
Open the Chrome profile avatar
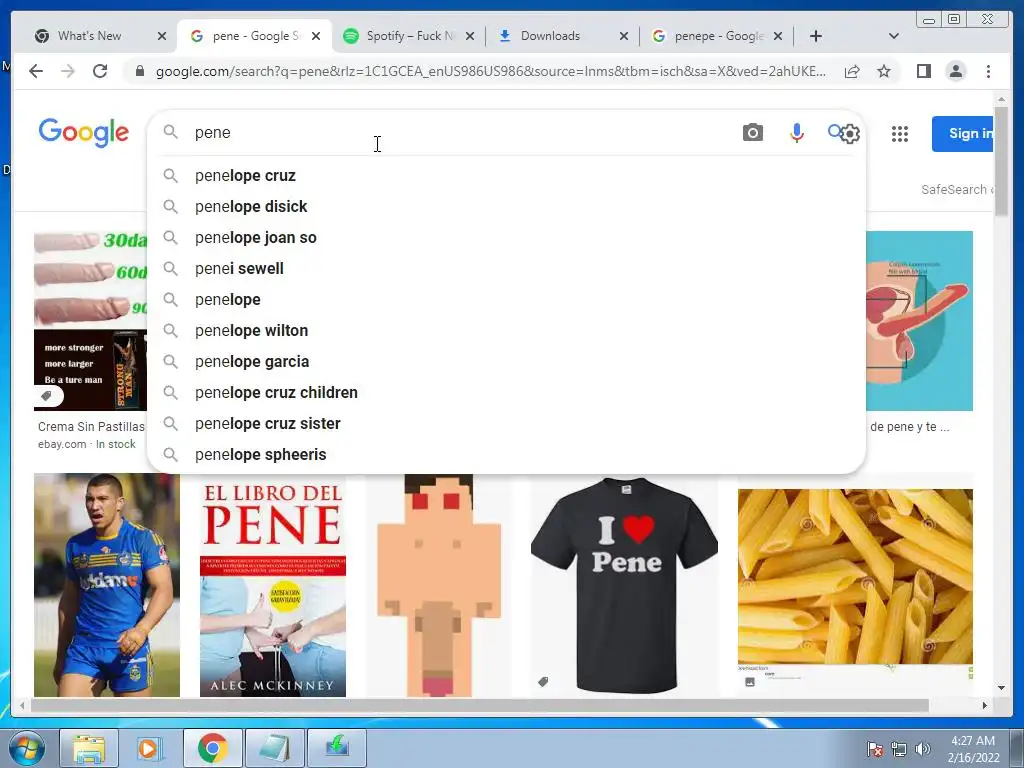pos(955,71)
